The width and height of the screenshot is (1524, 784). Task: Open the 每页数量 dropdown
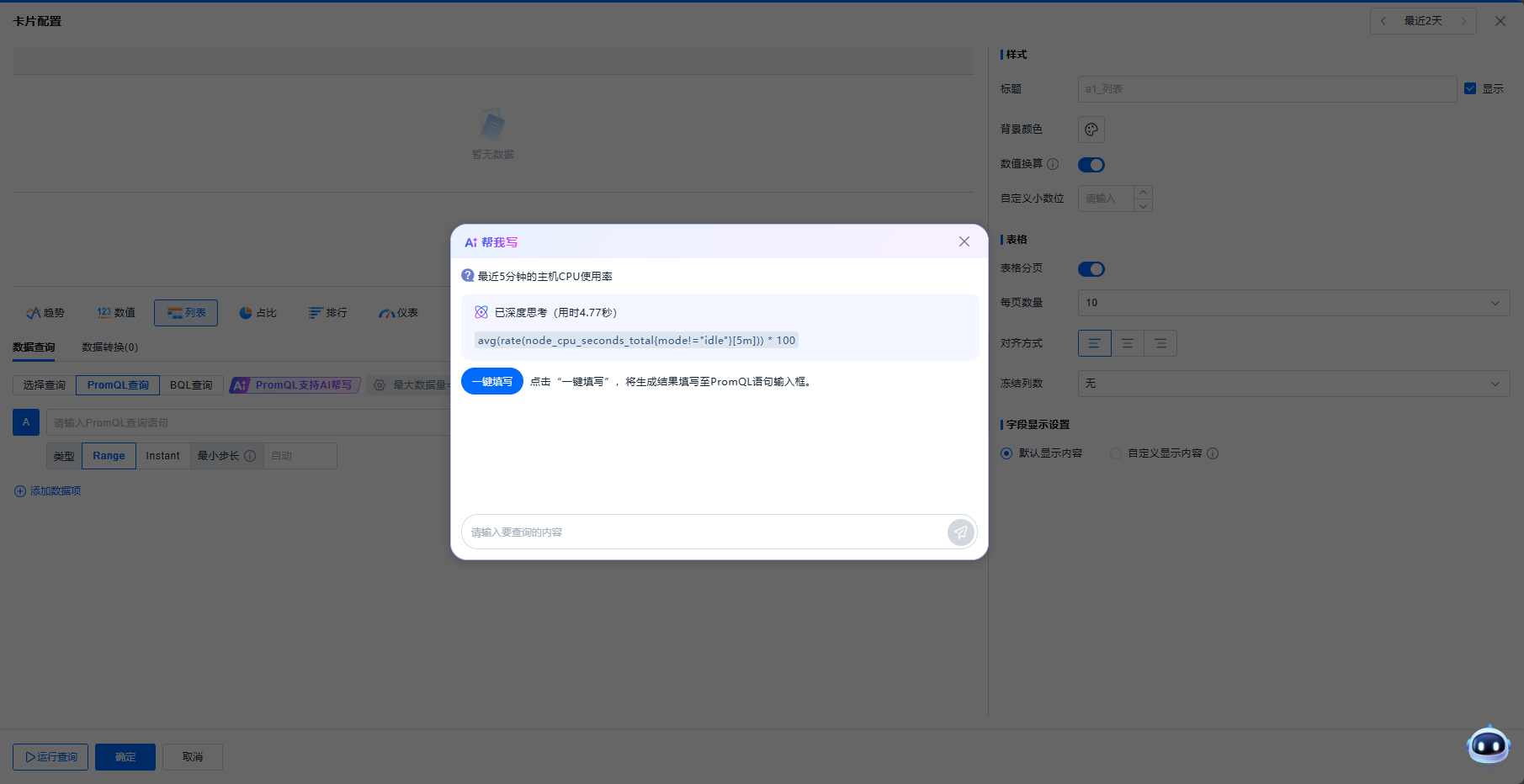point(1293,303)
